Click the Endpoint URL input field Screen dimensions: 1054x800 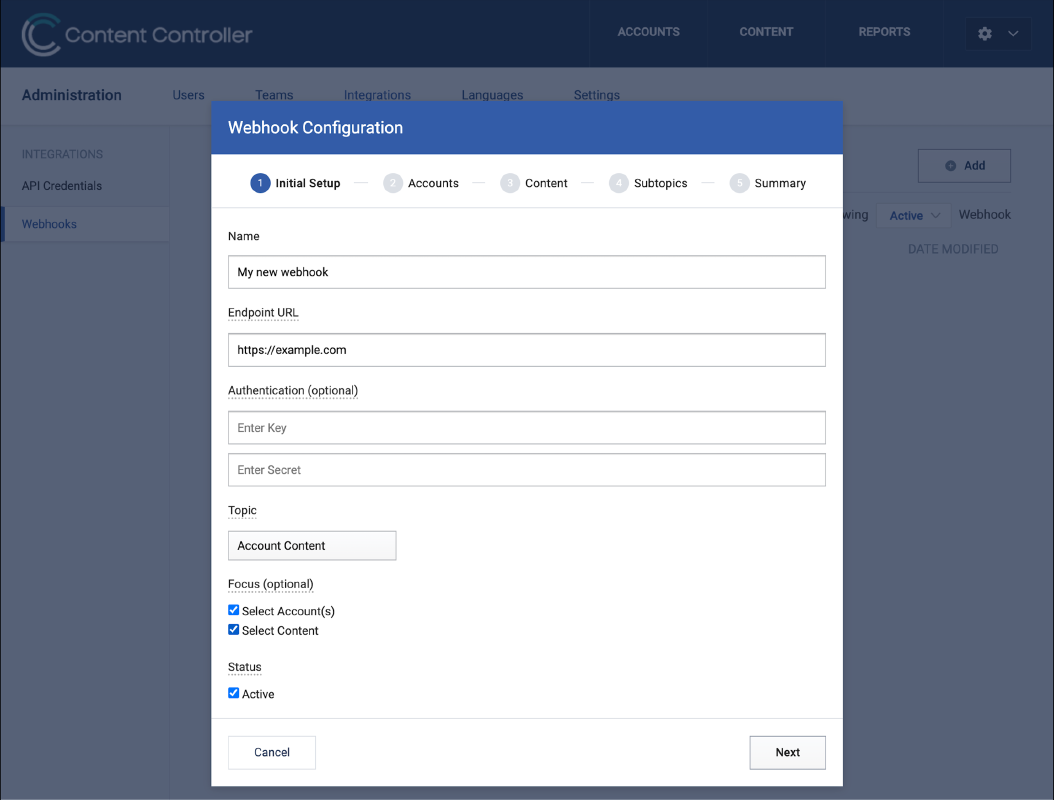526,350
